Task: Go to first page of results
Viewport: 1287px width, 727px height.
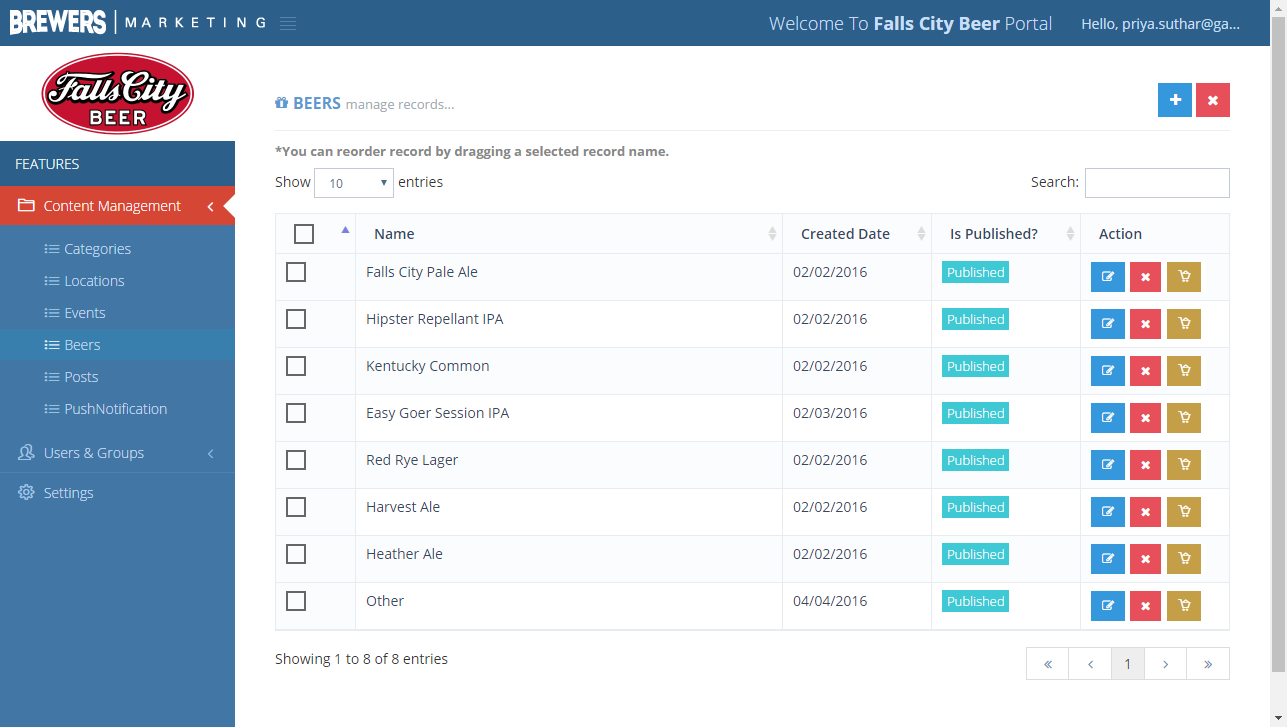Action: pos(1047,664)
